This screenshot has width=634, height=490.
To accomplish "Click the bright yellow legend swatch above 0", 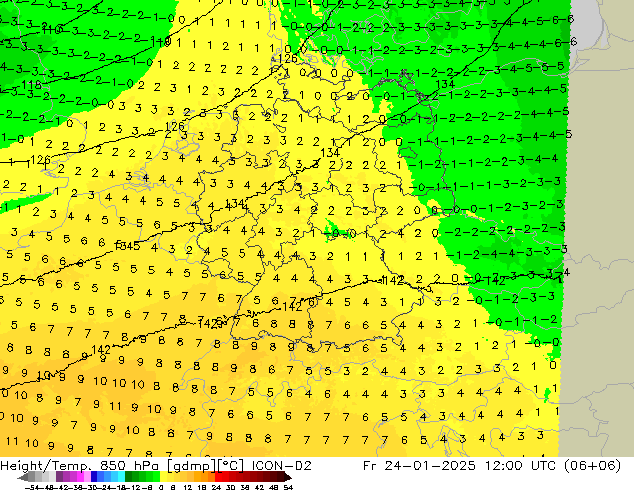I will pyautogui.click(x=163, y=476).
